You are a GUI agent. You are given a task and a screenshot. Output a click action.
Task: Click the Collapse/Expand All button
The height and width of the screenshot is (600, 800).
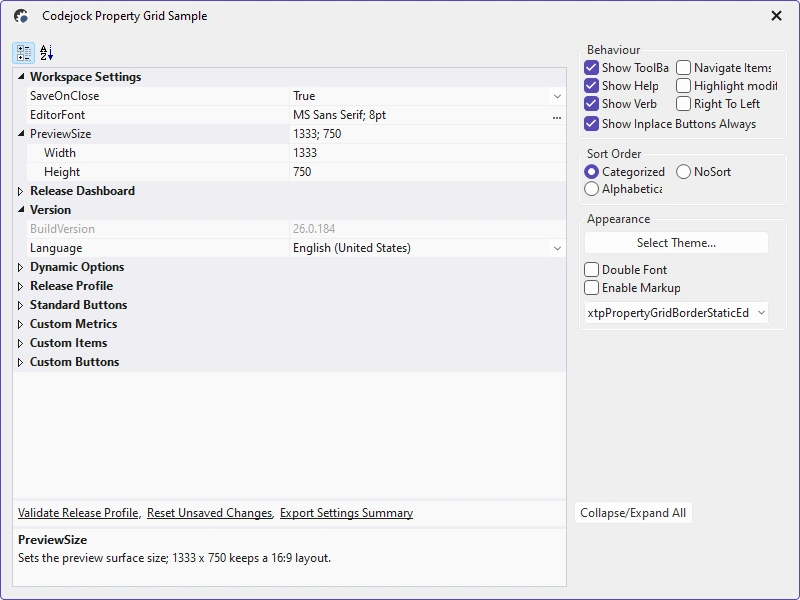pyautogui.click(x=633, y=513)
